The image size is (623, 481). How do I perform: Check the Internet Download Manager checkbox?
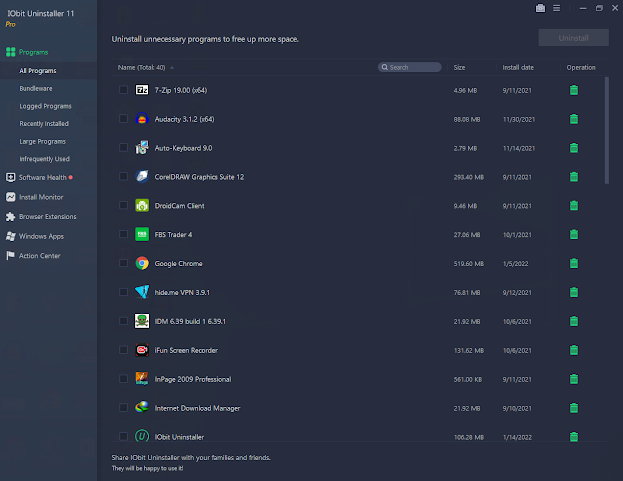coord(124,408)
